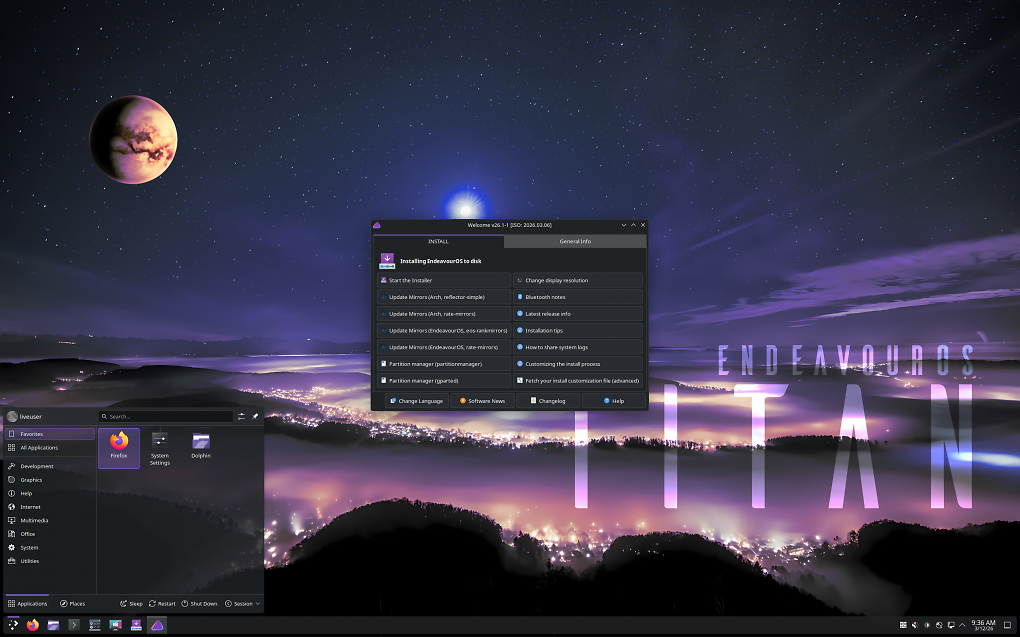
Task: Open Partition manager (partitionmanager)
Action: (444, 364)
